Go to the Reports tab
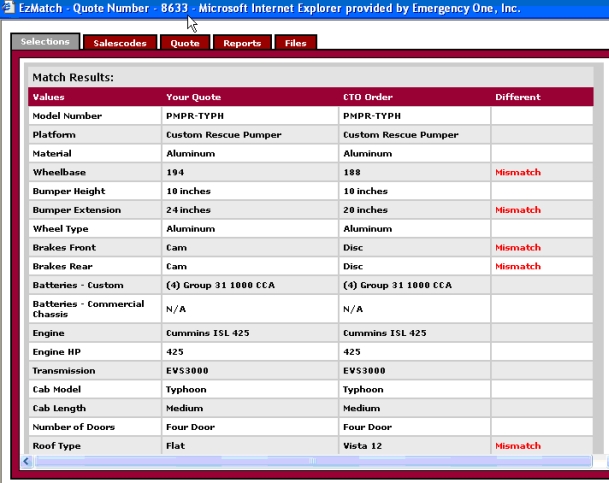The height and width of the screenshot is (483, 609). point(242,43)
